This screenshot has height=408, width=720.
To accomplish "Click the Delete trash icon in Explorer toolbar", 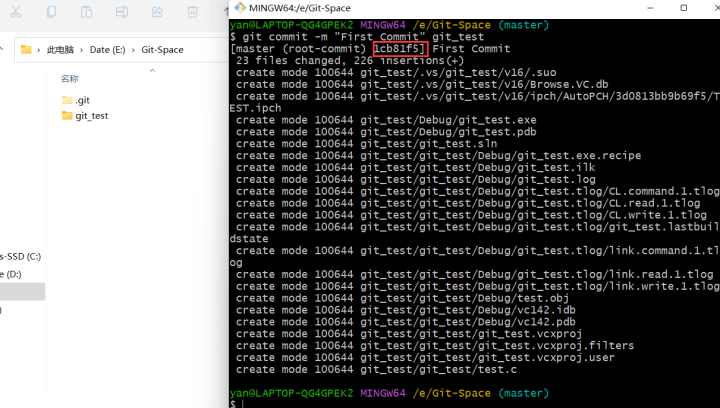I will pyautogui.click(x=192, y=11).
